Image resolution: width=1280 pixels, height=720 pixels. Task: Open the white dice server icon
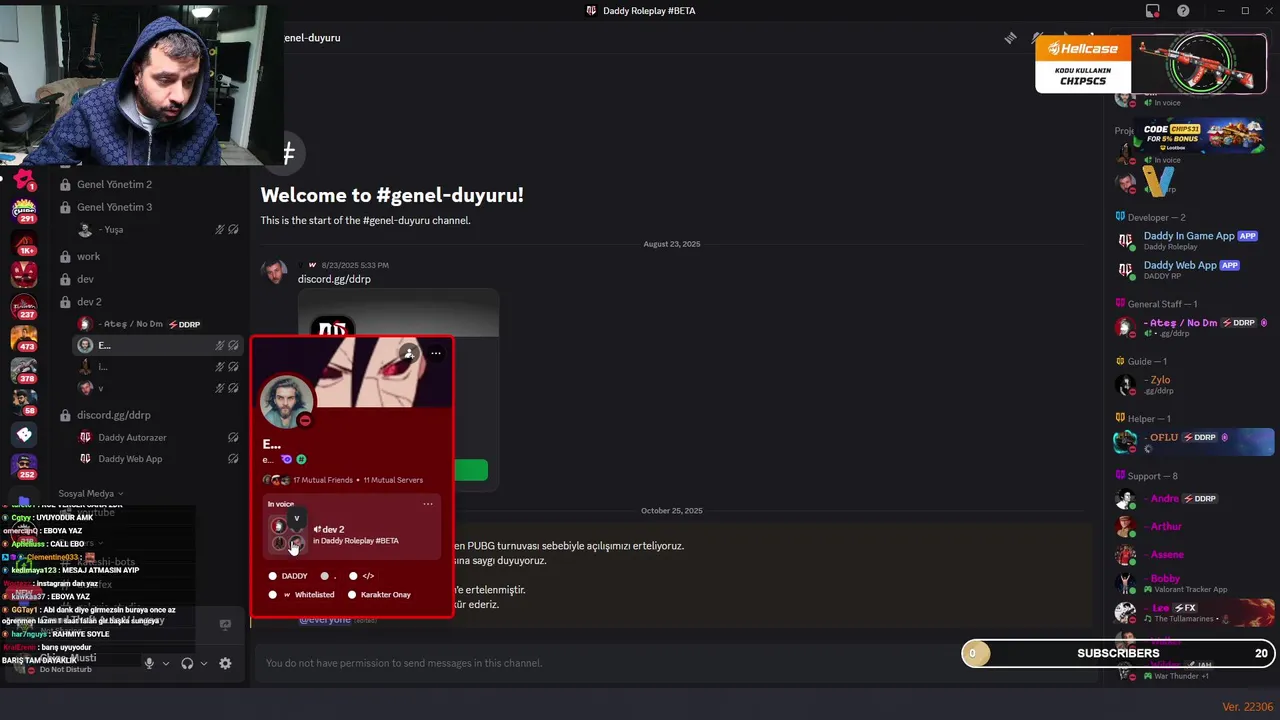point(24,434)
